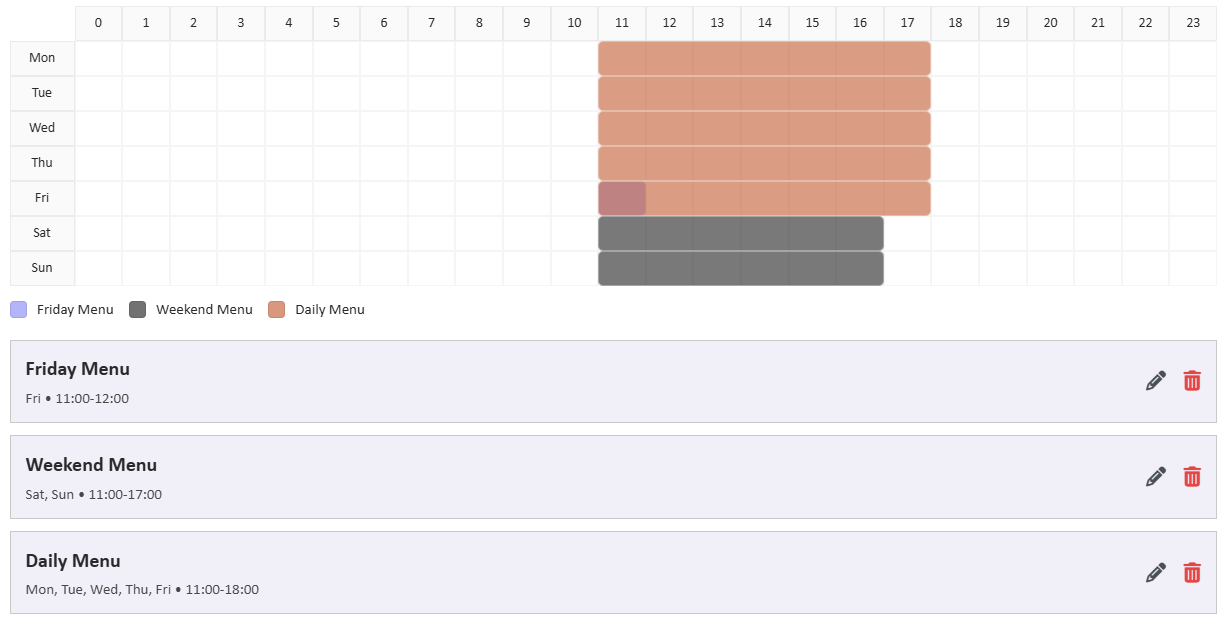Click the empty Tue cell at hour 5
The width and height of the screenshot is (1230, 625).
click(x=336, y=93)
